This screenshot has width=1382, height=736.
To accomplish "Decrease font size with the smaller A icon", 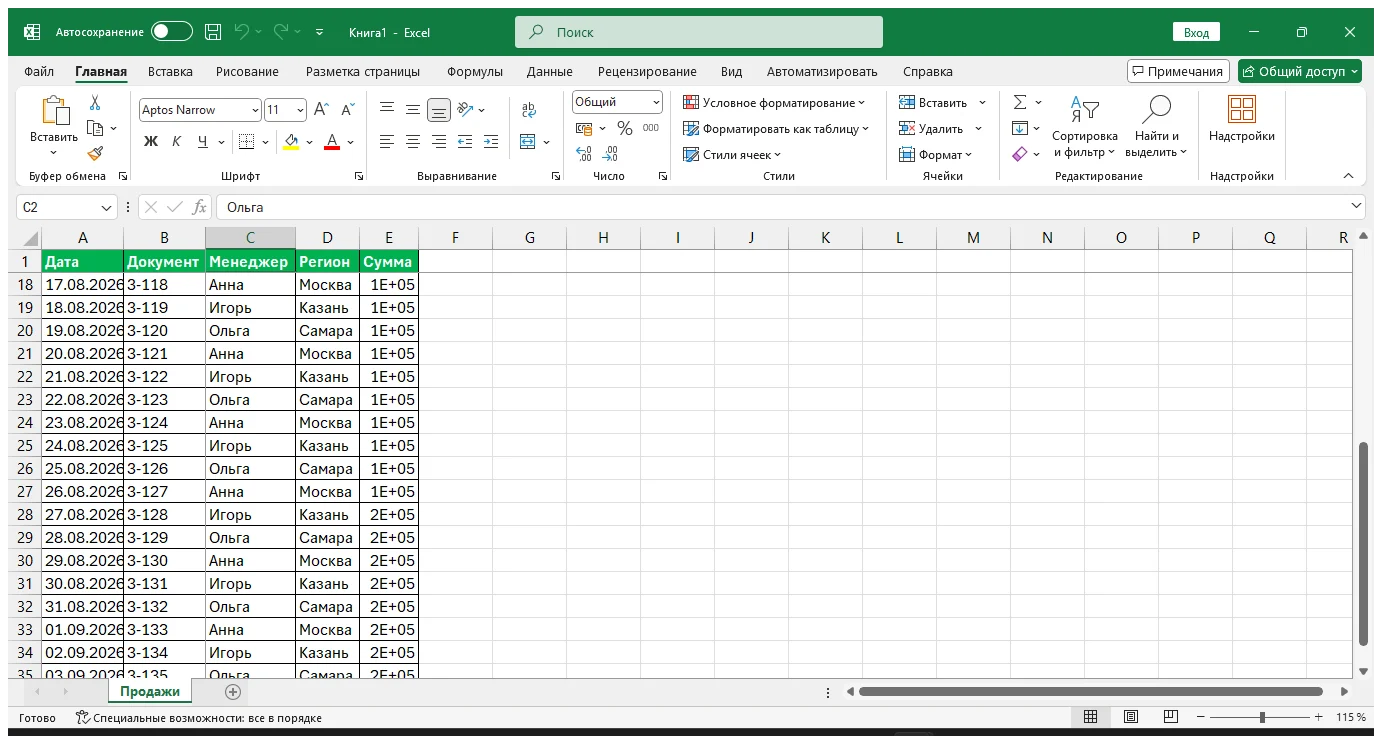I will pyautogui.click(x=347, y=110).
